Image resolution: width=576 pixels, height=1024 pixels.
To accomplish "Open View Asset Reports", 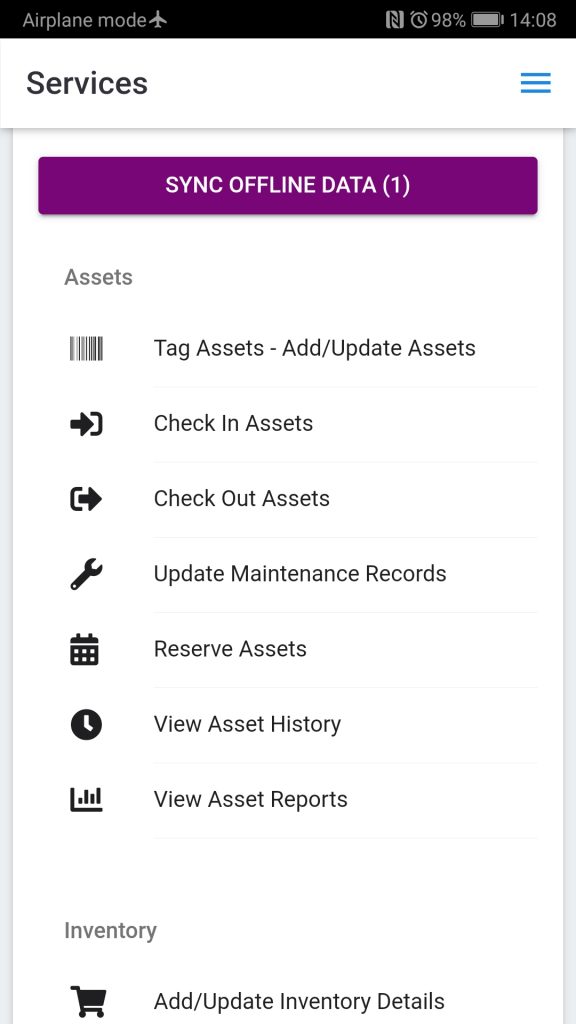I will (251, 799).
